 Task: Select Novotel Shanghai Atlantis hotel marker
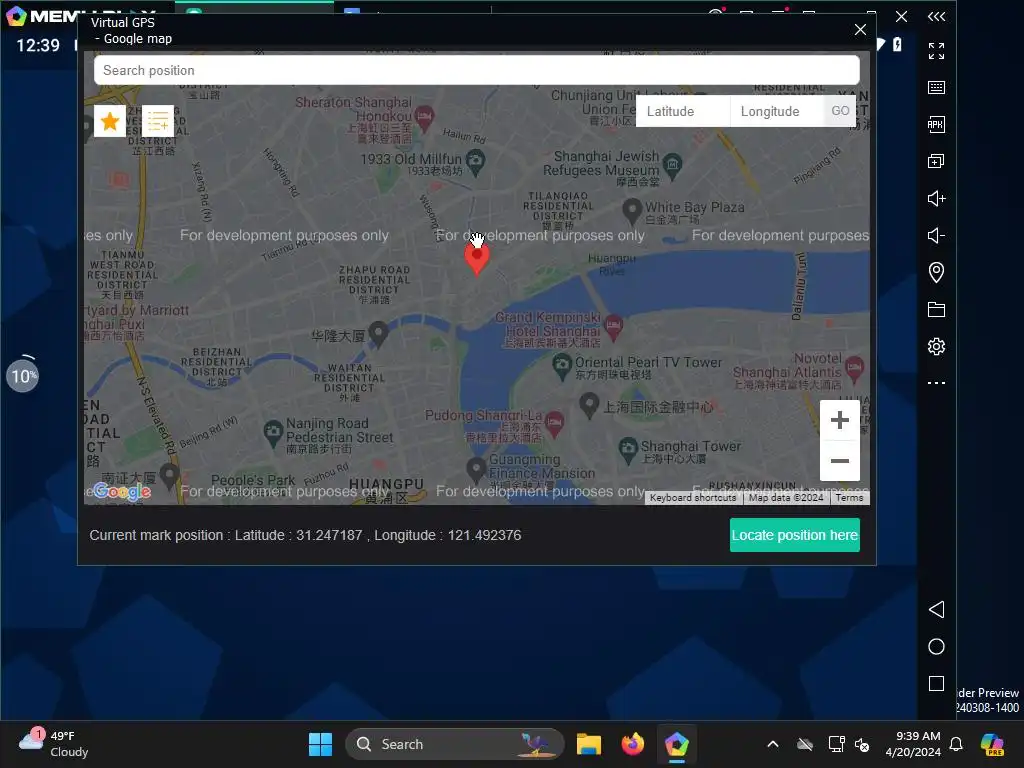coord(854,369)
